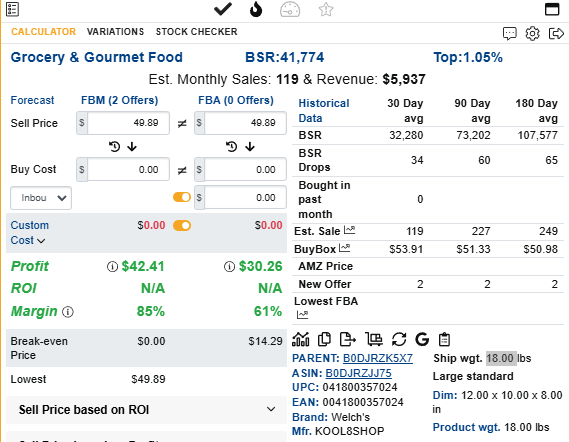Screen dimensions: 569x442
Task: Click the refresh arrows icon
Action: pos(399,340)
